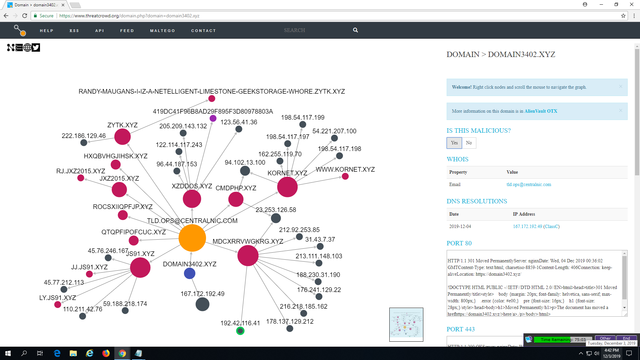640x360 pixels.
Task: Open the 167.172.192.49 IP address link
Action: [x=527, y=227]
